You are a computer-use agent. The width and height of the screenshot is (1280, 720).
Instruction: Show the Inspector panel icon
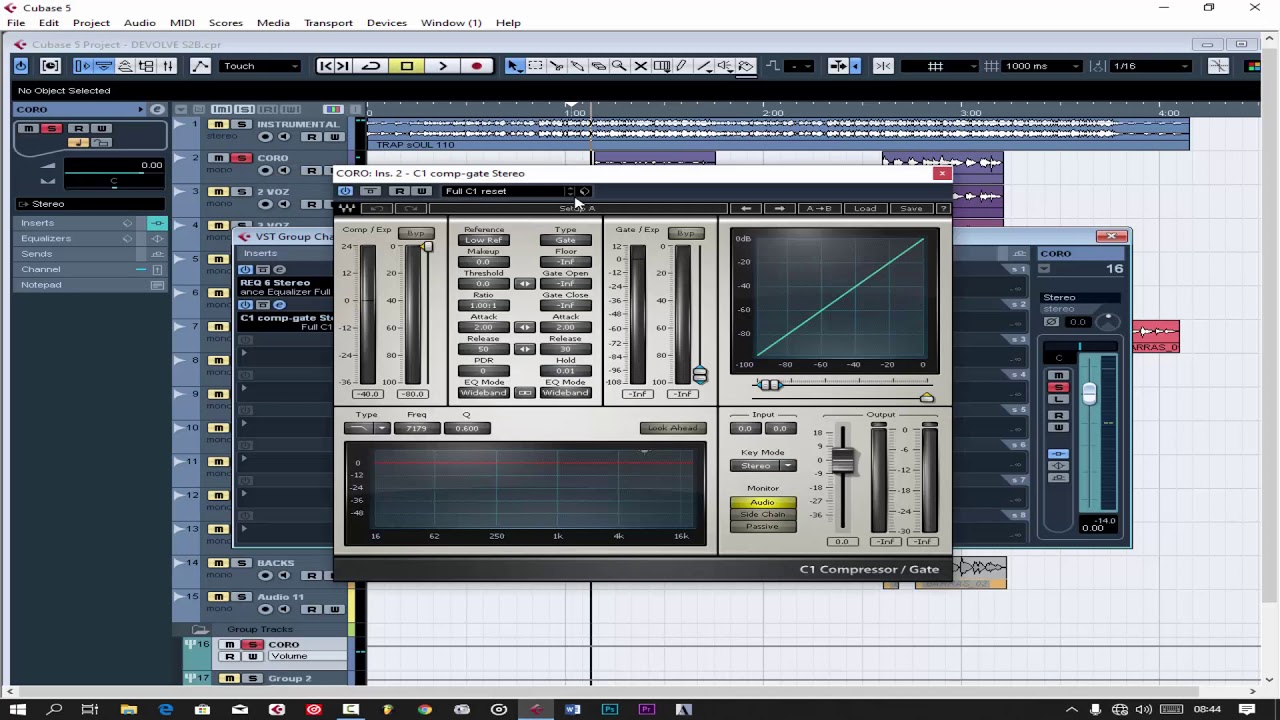[x=83, y=66]
